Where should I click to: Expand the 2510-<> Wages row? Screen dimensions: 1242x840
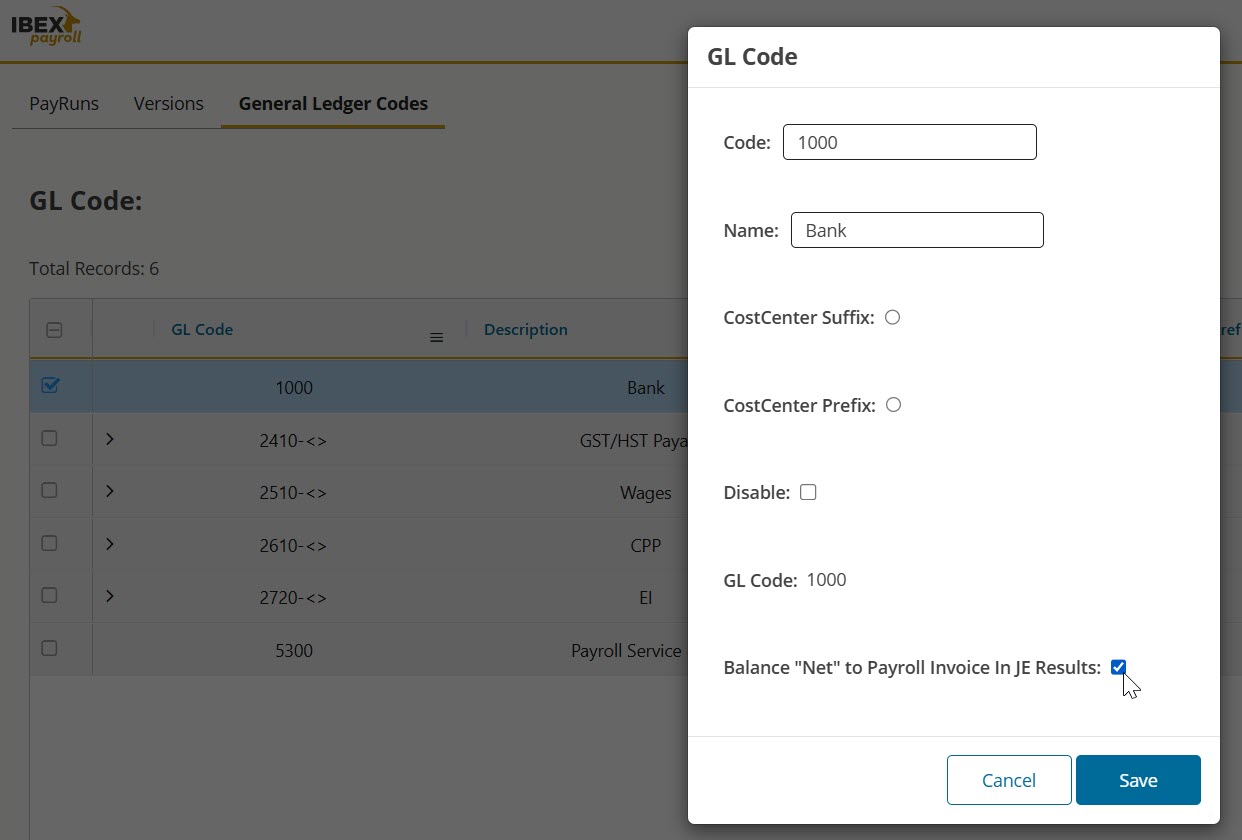pos(110,490)
